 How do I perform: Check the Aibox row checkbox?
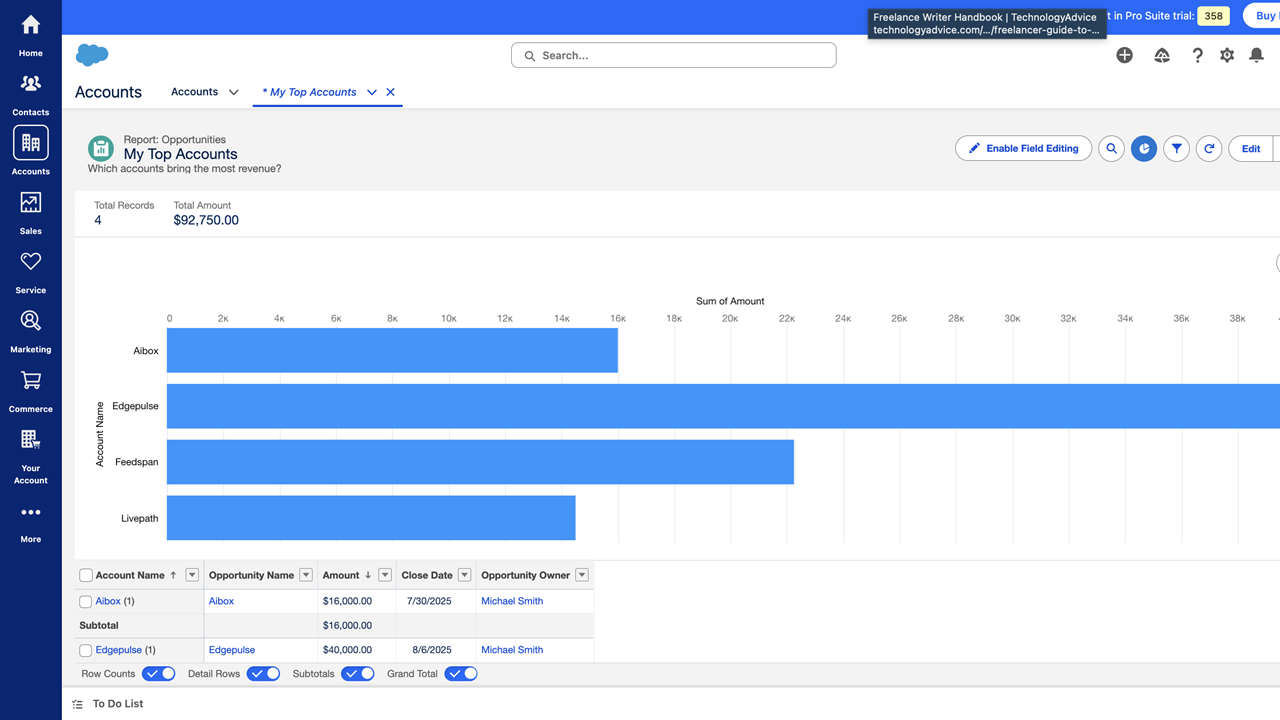(x=86, y=602)
